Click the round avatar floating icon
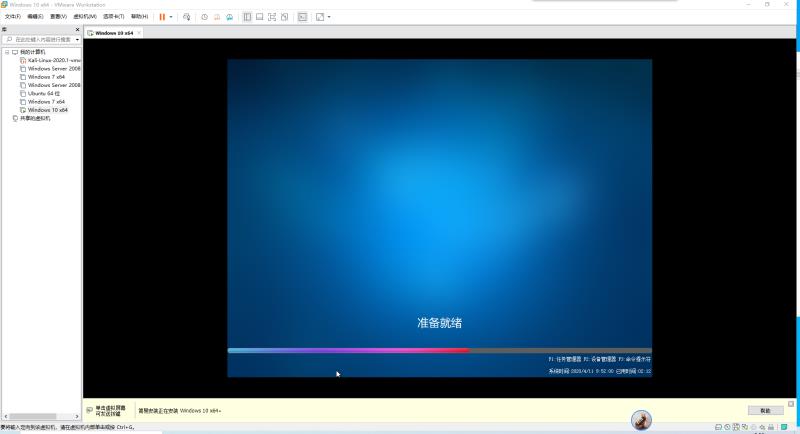The image size is (800, 434). 641,420
